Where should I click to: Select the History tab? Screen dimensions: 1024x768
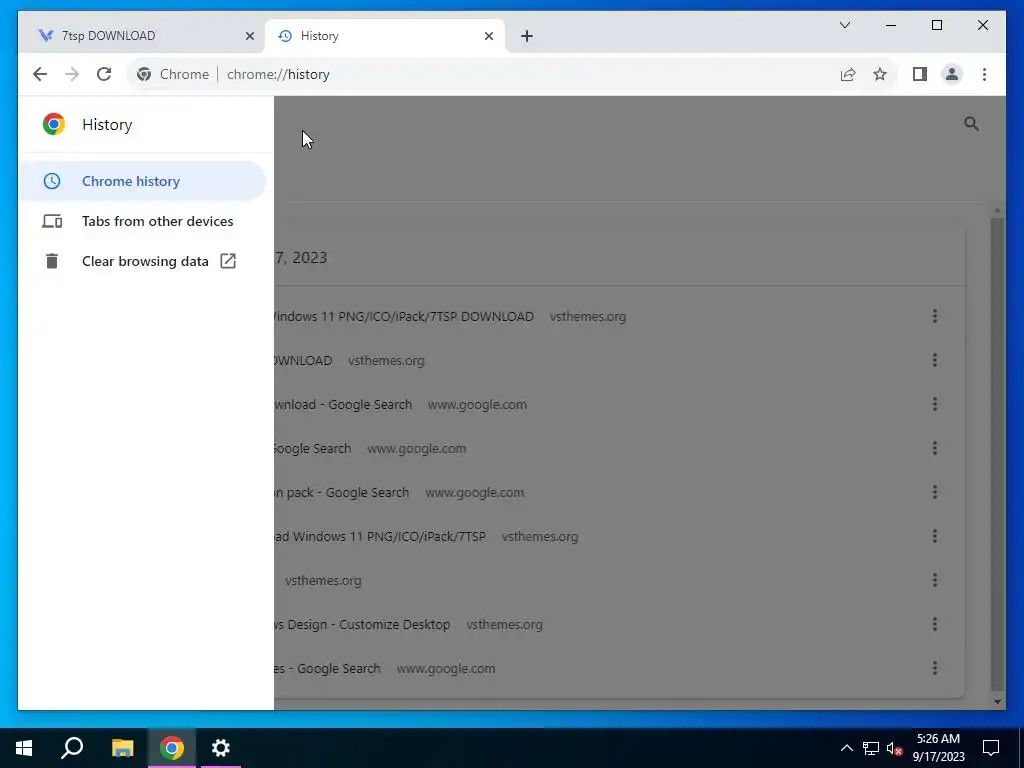(x=385, y=36)
